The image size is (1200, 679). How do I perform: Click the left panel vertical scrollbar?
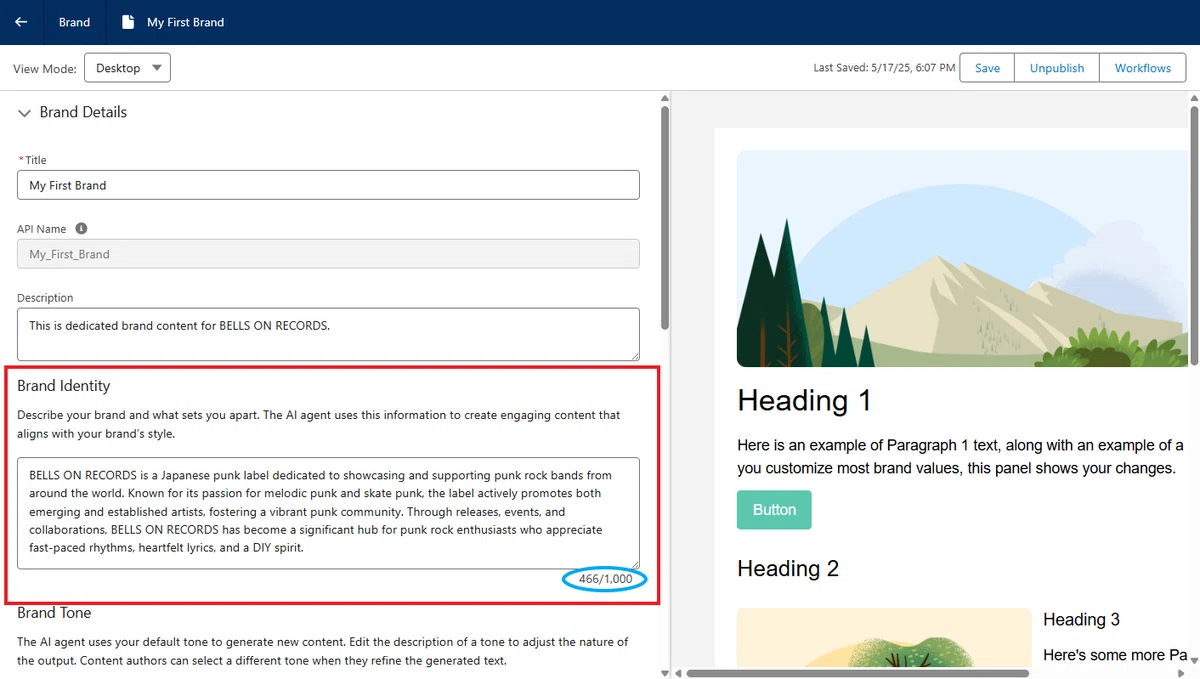(665, 218)
